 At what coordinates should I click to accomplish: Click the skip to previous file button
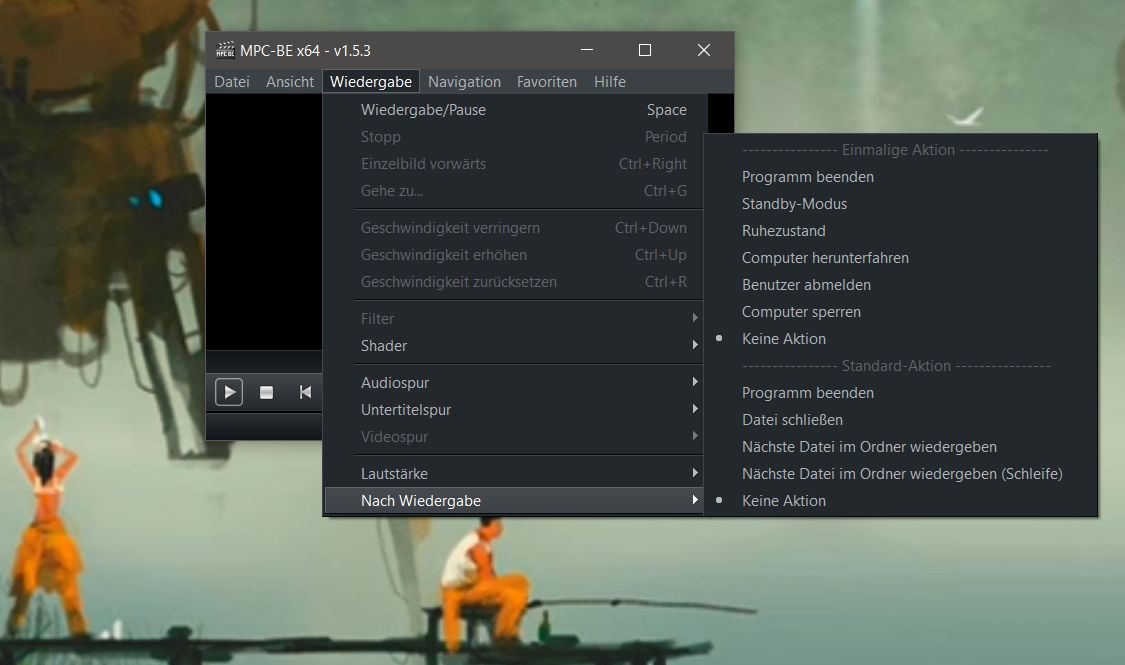[305, 392]
